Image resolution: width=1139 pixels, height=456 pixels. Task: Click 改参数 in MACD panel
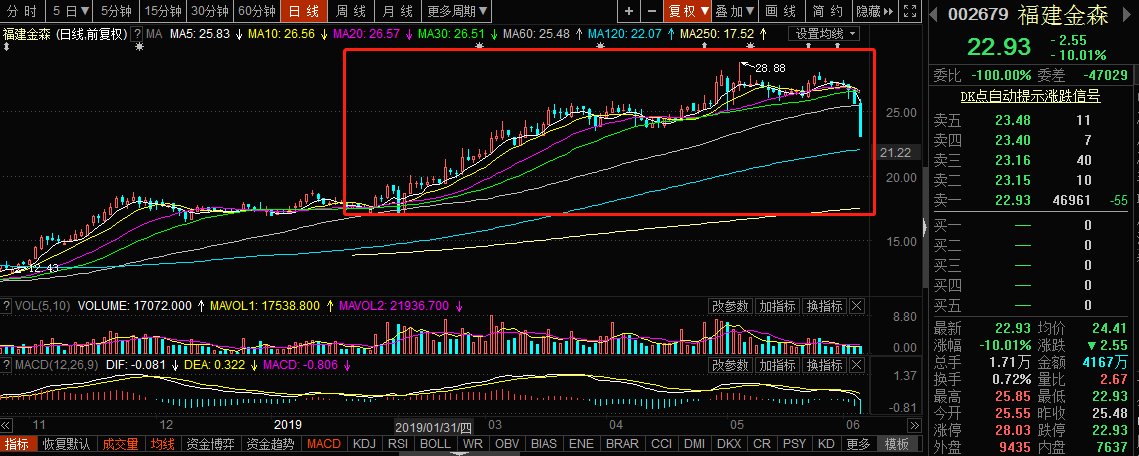730,365
